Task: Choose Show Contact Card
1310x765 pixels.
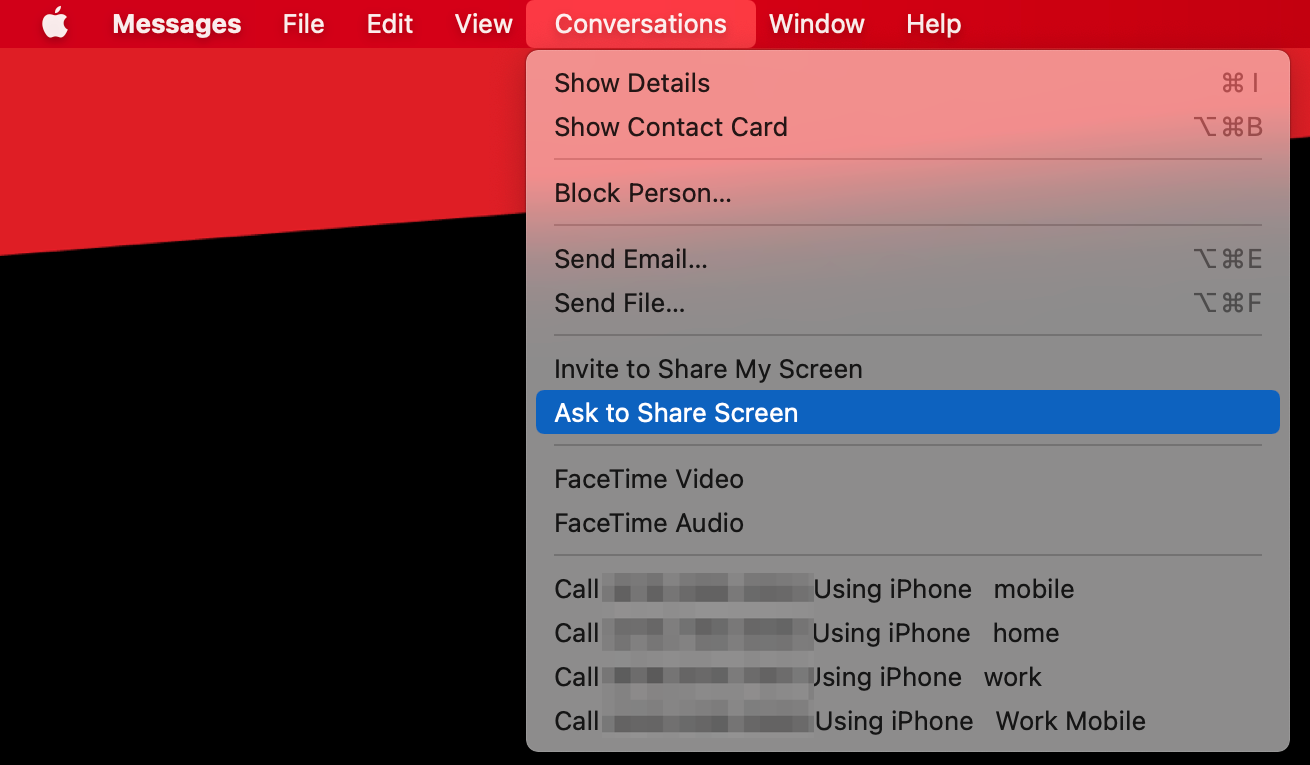Action: [908, 127]
